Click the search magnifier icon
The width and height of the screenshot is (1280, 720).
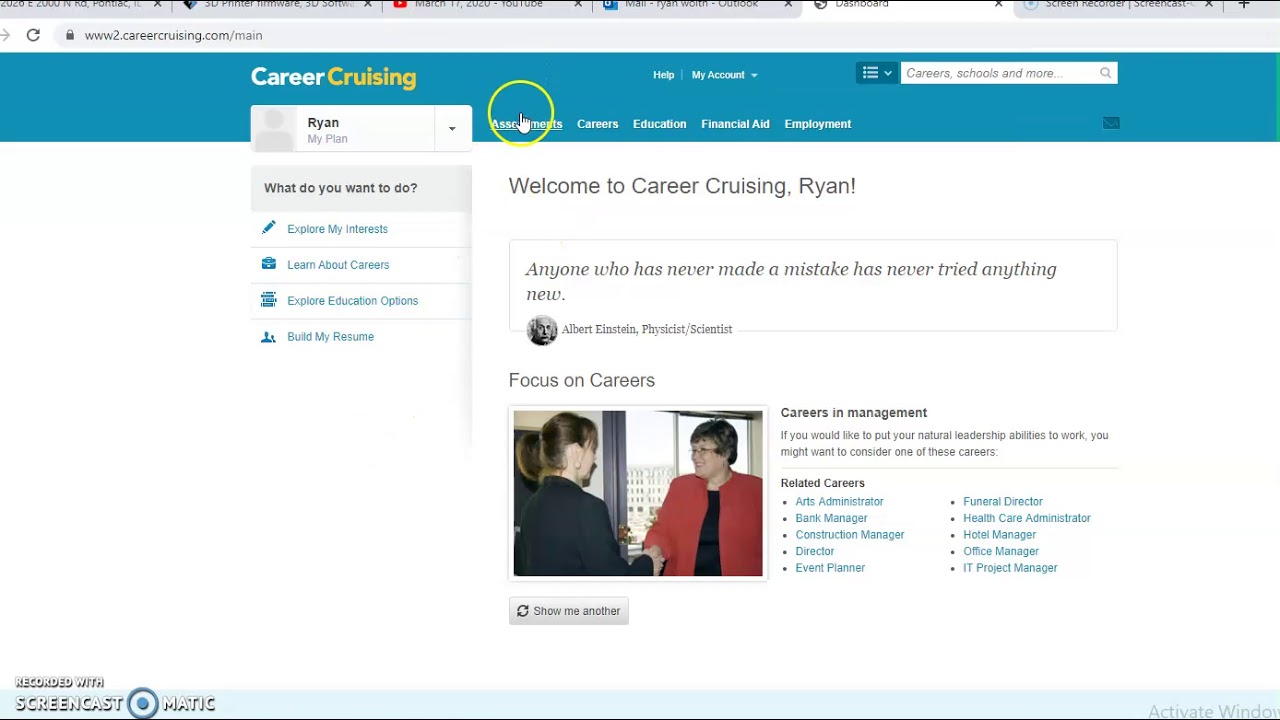pyautogui.click(x=1105, y=73)
